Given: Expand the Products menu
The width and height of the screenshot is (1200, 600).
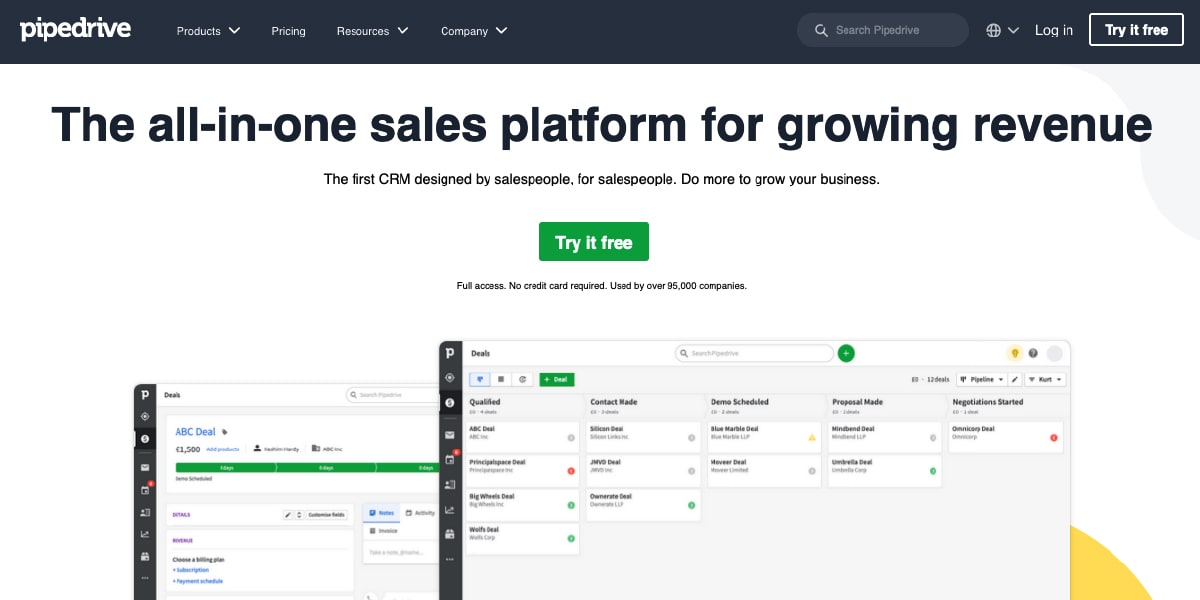Looking at the screenshot, I should click(x=208, y=31).
